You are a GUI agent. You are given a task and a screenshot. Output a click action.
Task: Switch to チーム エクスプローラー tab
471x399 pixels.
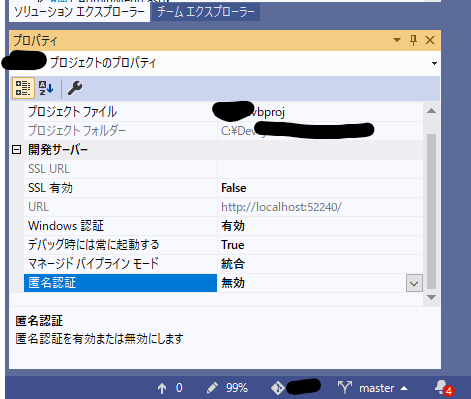pyautogui.click(x=206, y=12)
